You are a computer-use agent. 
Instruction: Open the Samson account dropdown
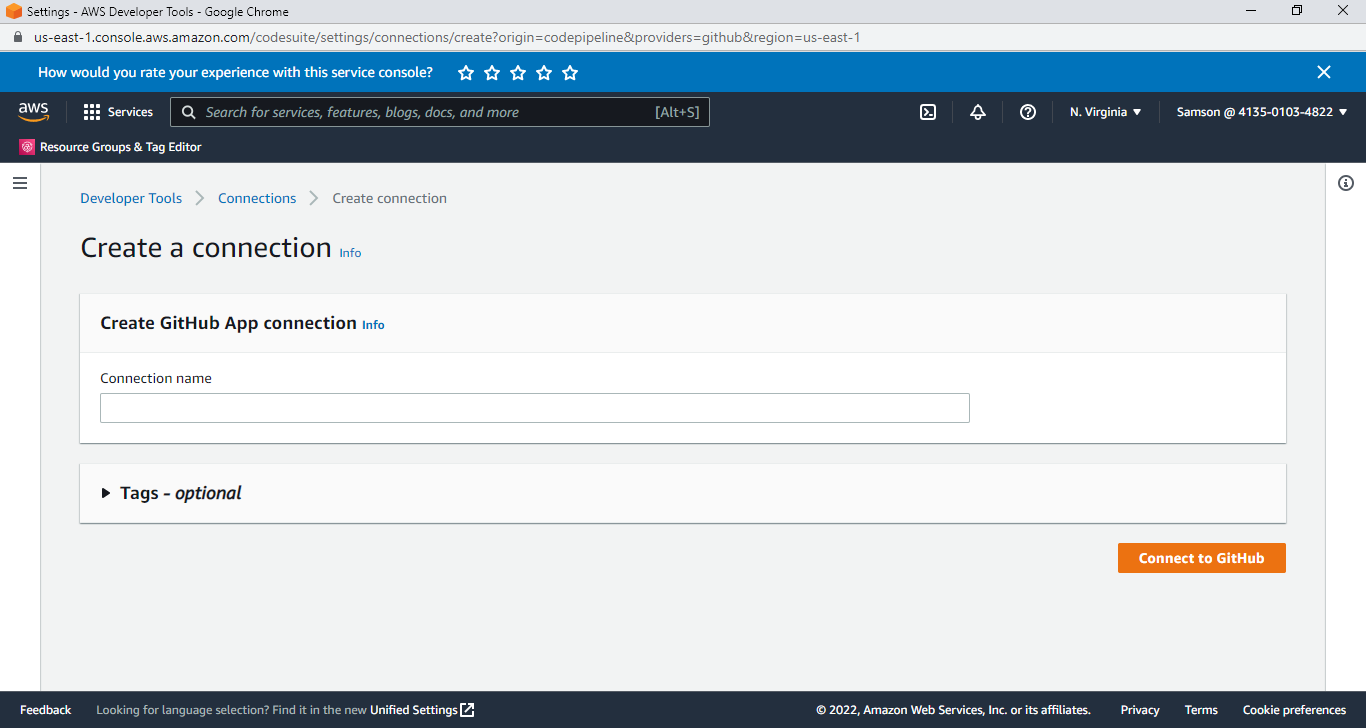pyautogui.click(x=1262, y=112)
